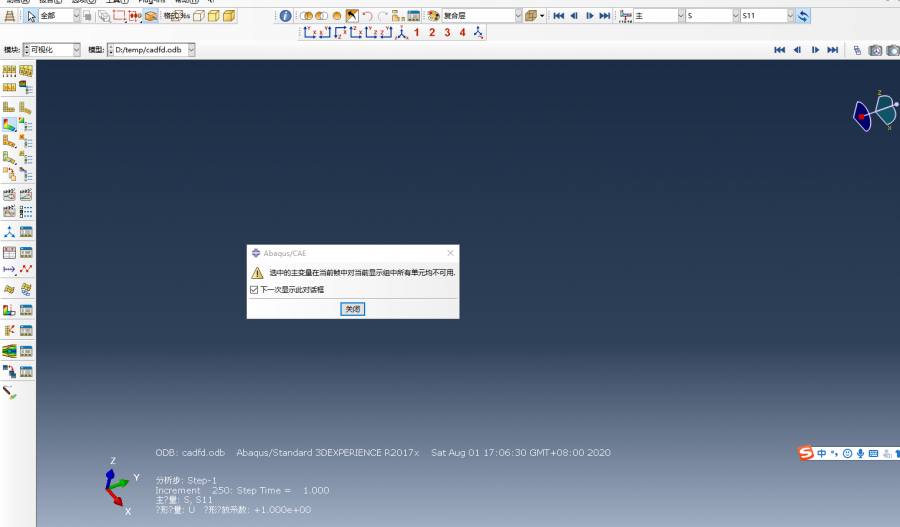The image size is (900, 527).
Task: Click the color palette (color code) icon
Action: pos(433,16)
